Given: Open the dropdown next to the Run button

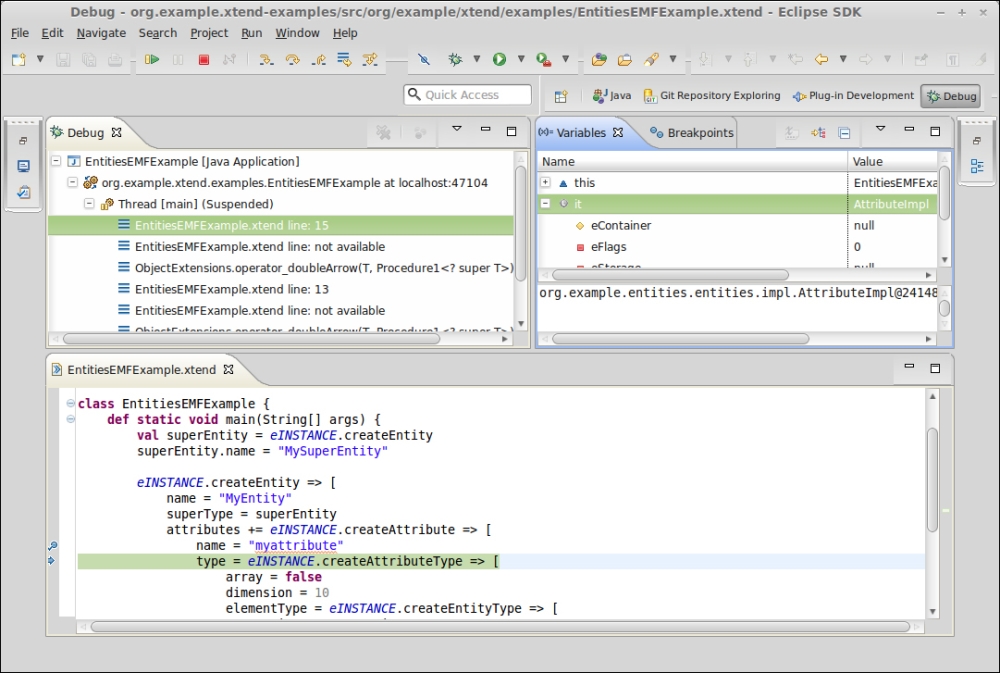Looking at the screenshot, I should click(521, 60).
